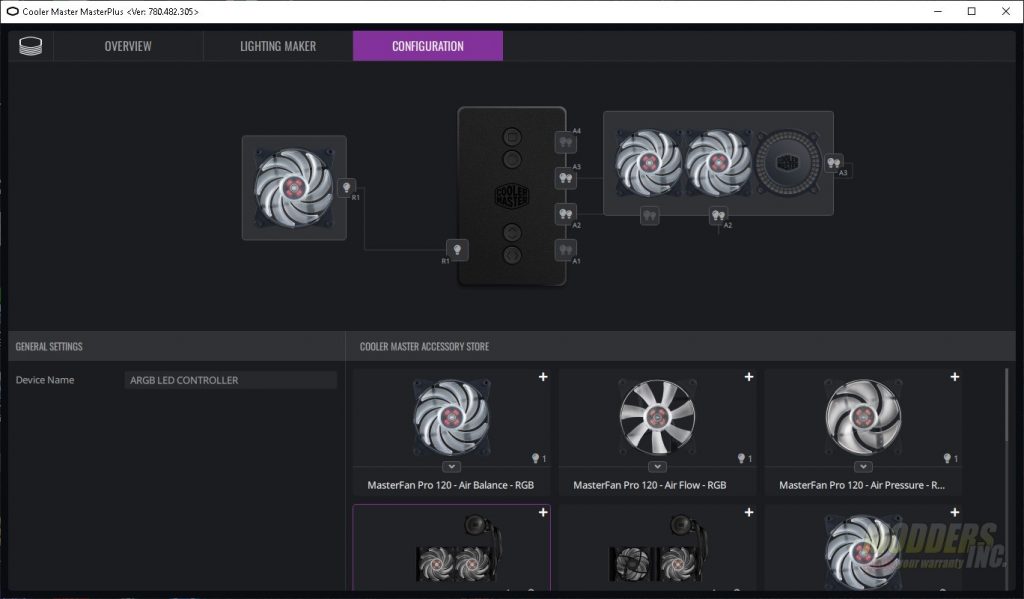Click the COOLER MASTER ACCESSORY STORE header
Image resolution: width=1024 pixels, height=599 pixels.
pyautogui.click(x=424, y=346)
